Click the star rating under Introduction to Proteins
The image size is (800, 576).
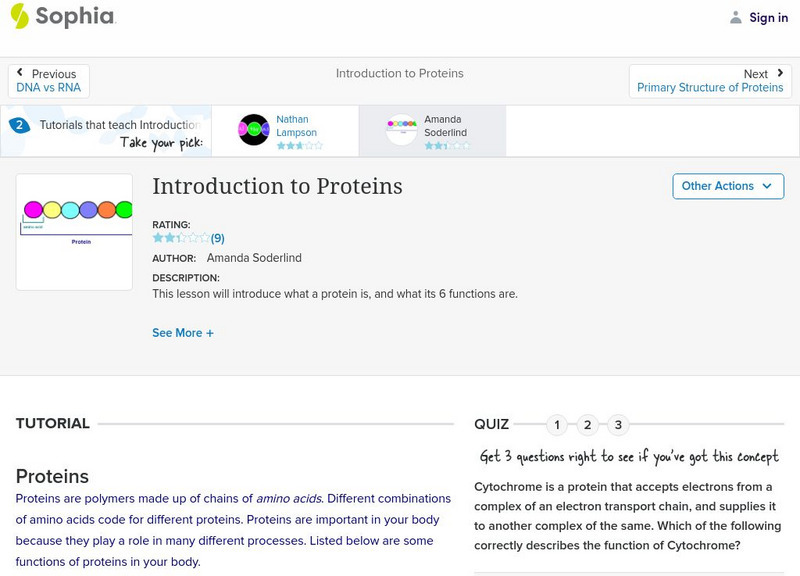tap(180, 238)
